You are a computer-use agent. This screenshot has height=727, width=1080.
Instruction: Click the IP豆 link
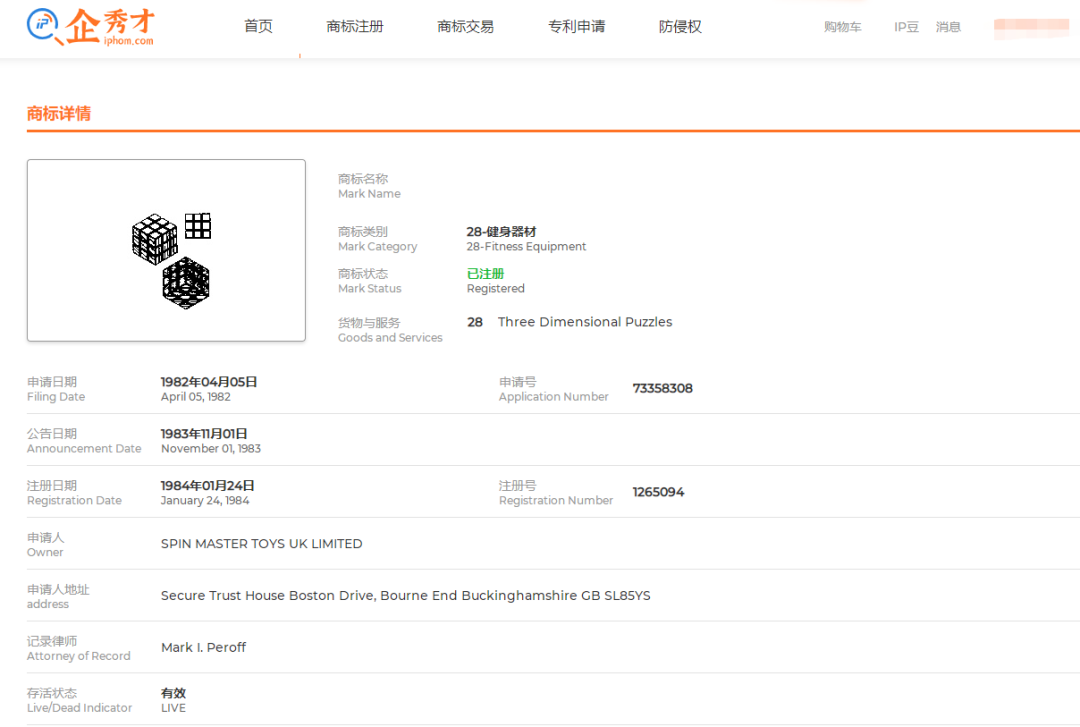[x=906, y=27]
